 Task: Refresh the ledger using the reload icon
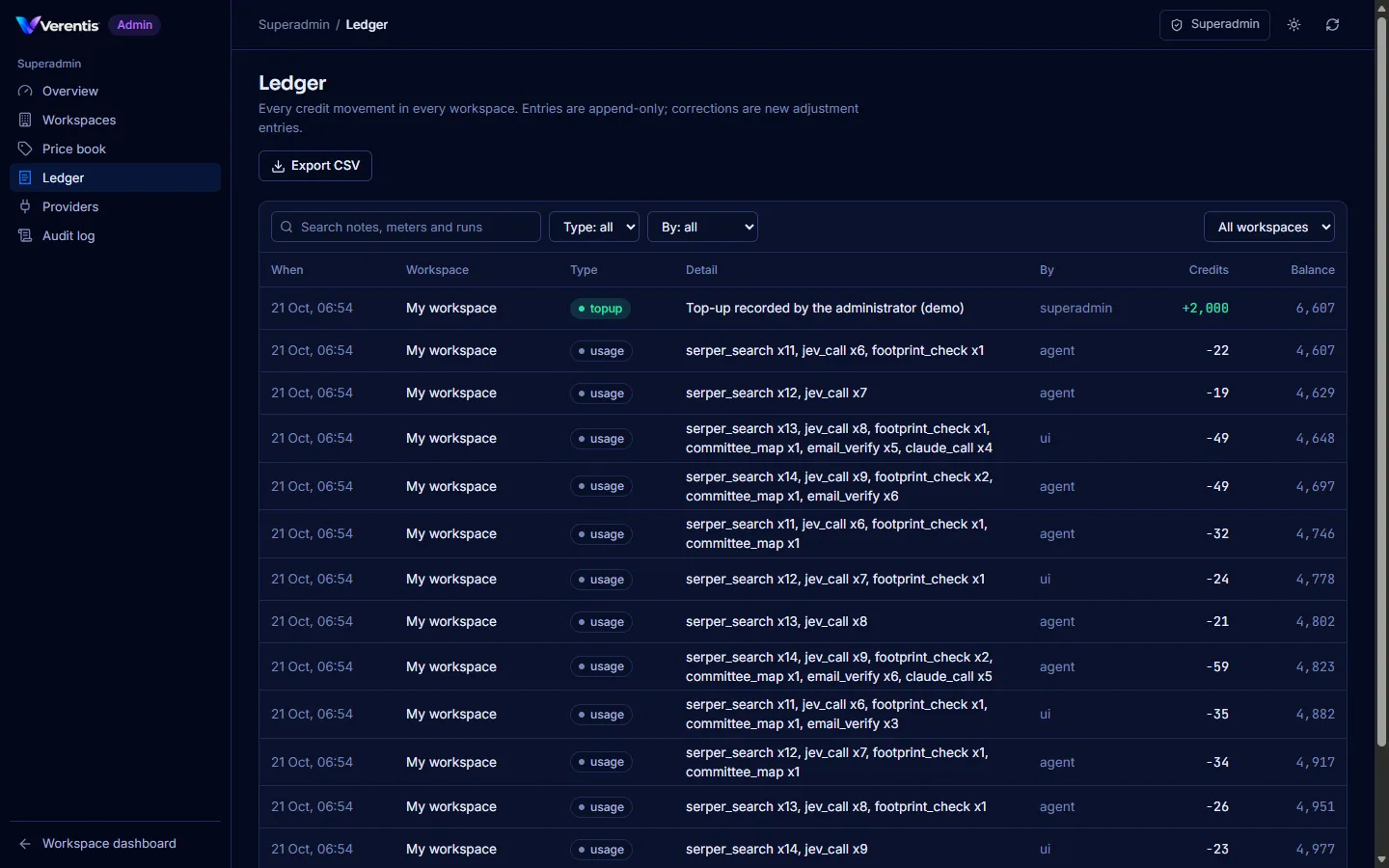1333,25
